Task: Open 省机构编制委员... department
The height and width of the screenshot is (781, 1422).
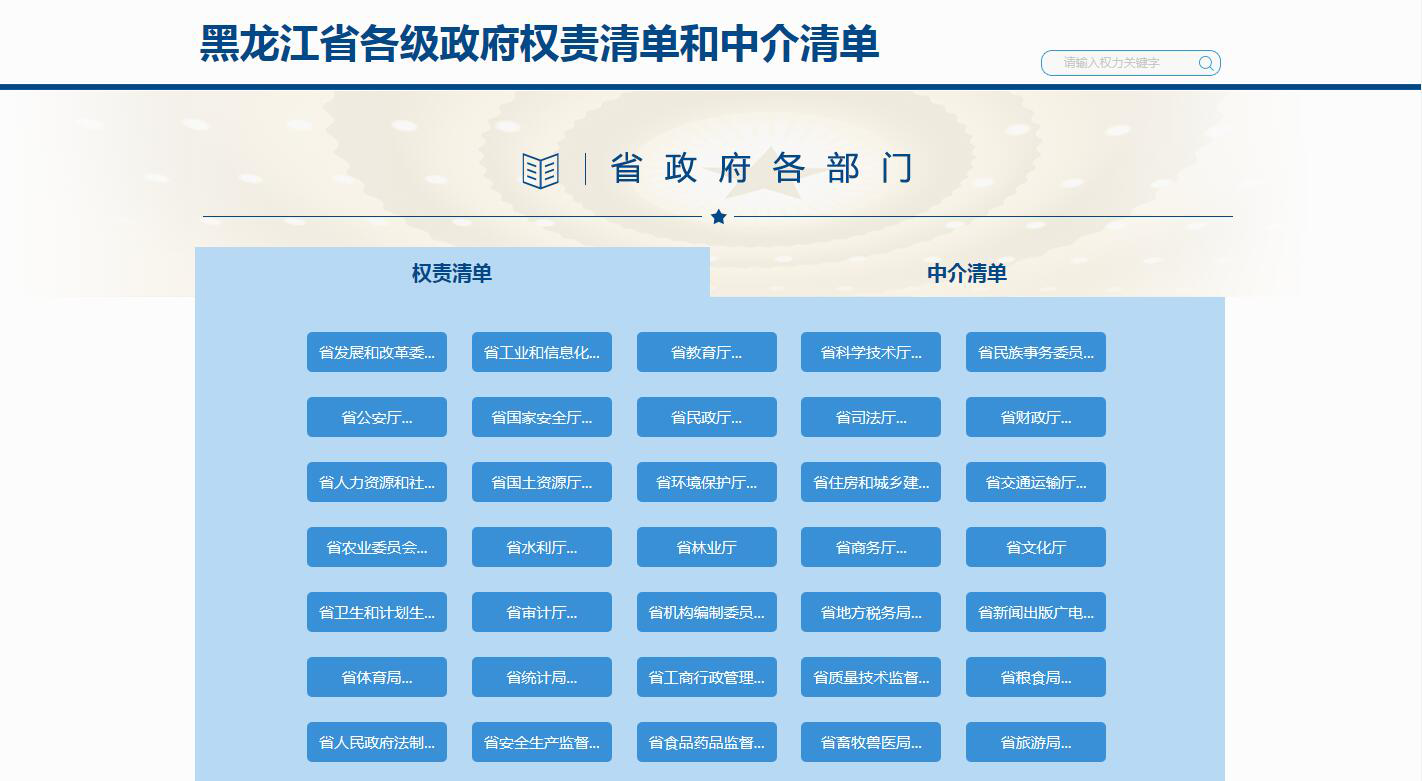Action: (707, 612)
